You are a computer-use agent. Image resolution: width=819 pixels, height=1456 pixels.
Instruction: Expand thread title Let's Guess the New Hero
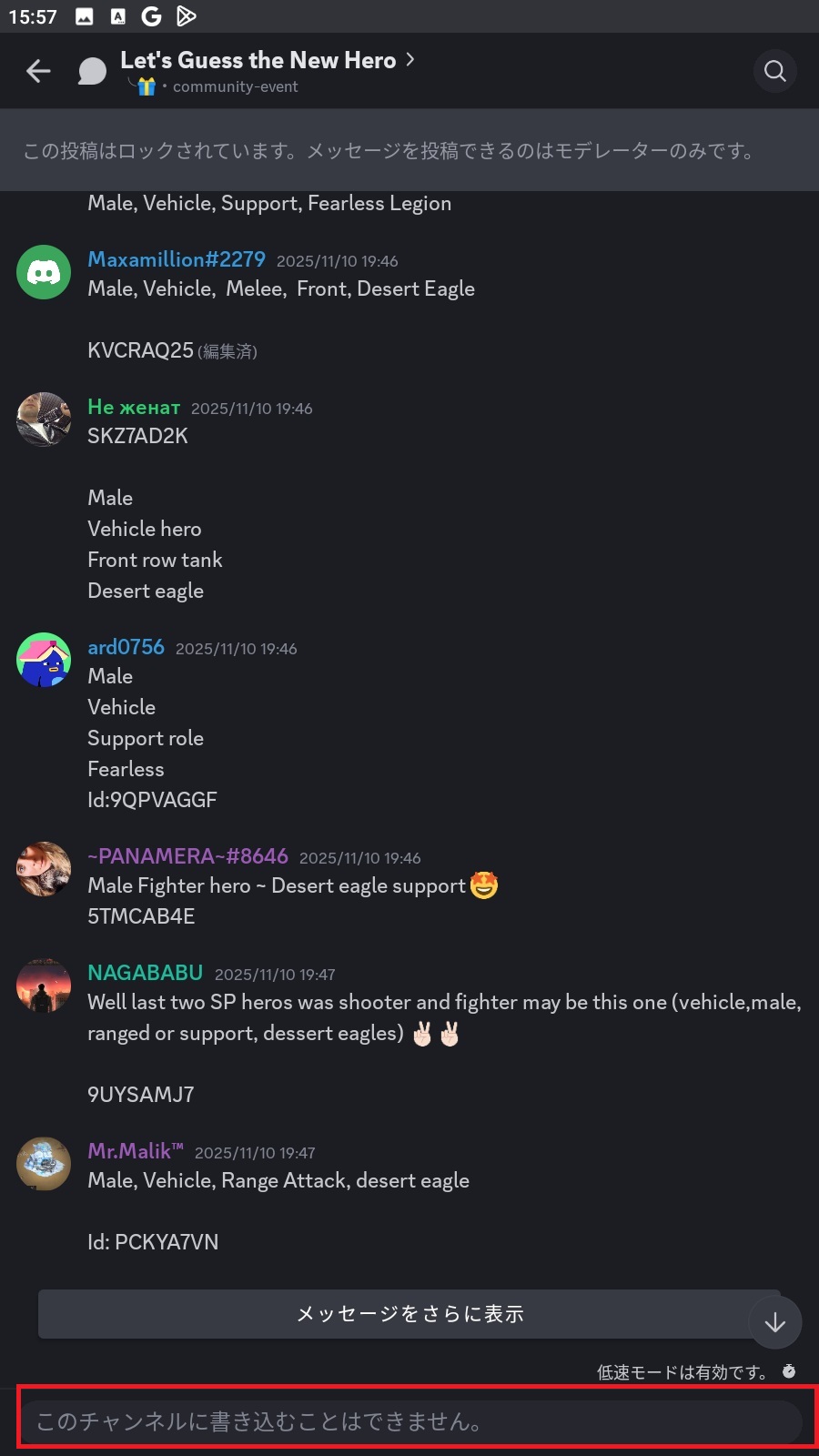pyautogui.click(x=258, y=60)
